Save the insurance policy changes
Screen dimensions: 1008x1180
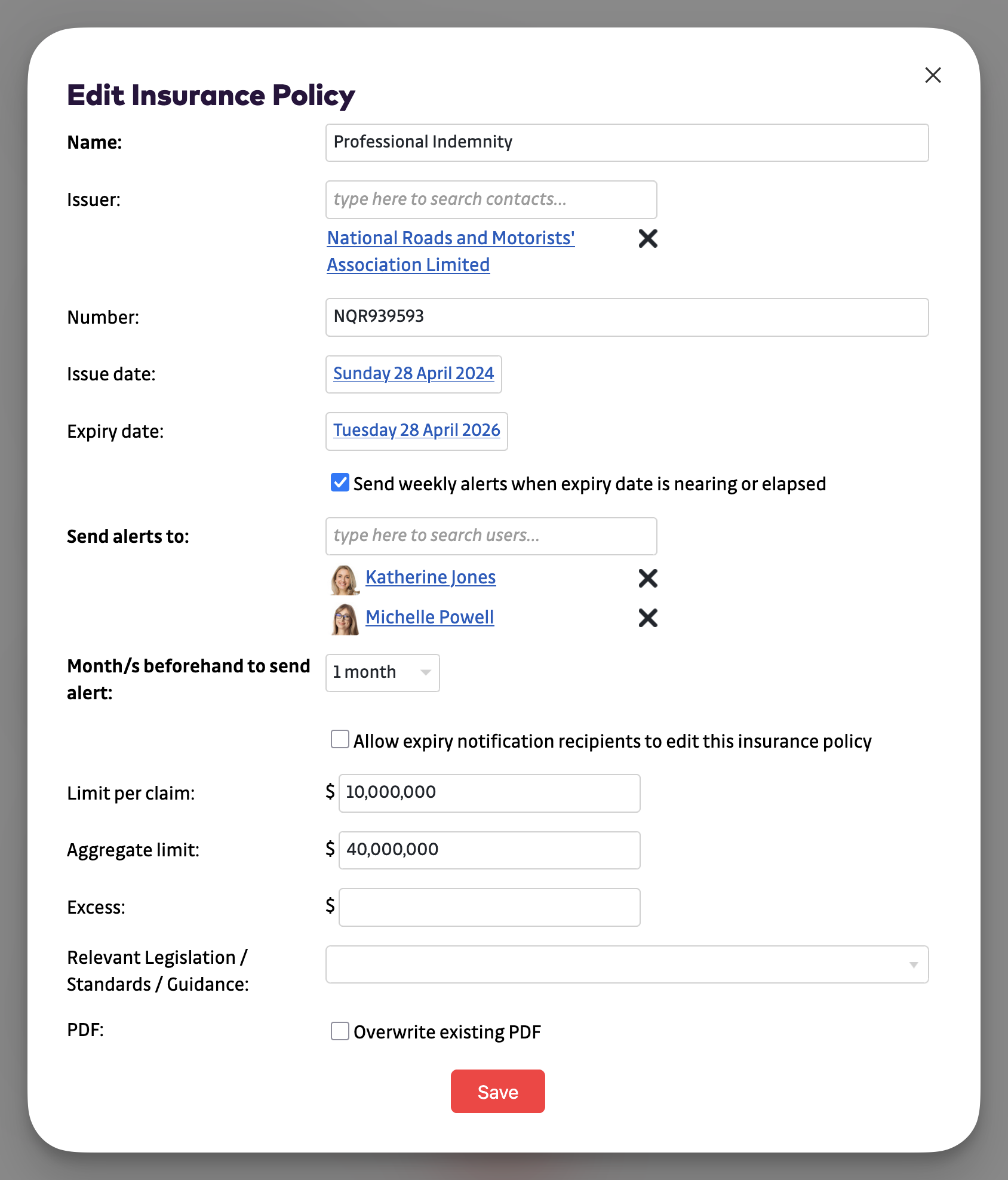coord(497,1092)
